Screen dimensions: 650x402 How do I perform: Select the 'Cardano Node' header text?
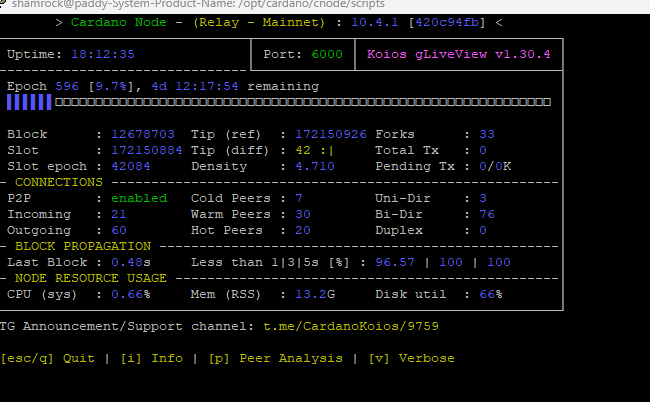click(119, 22)
